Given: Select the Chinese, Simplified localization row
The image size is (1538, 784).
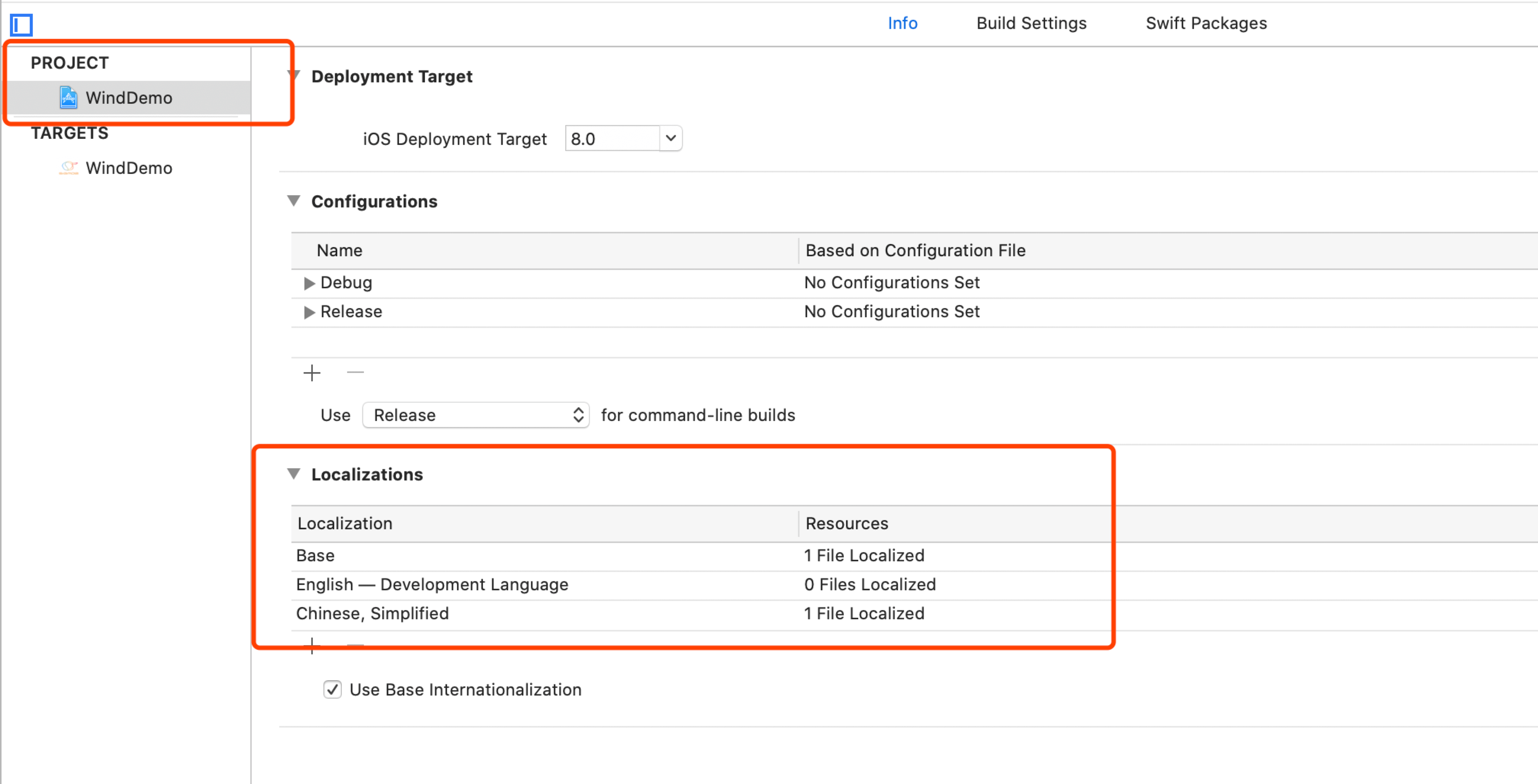Looking at the screenshot, I should click(372, 613).
